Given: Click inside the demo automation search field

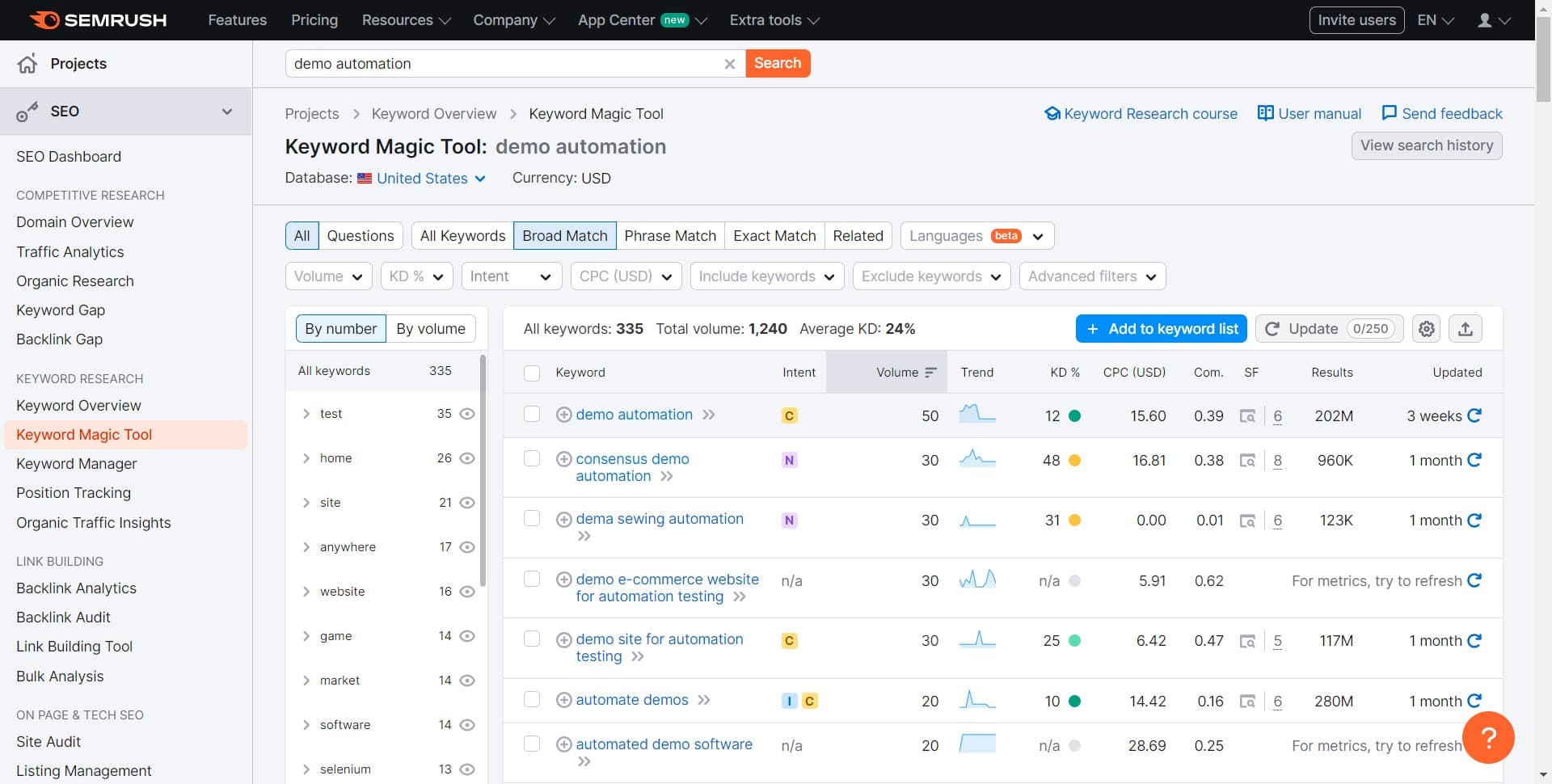Looking at the screenshot, I should point(501,63).
